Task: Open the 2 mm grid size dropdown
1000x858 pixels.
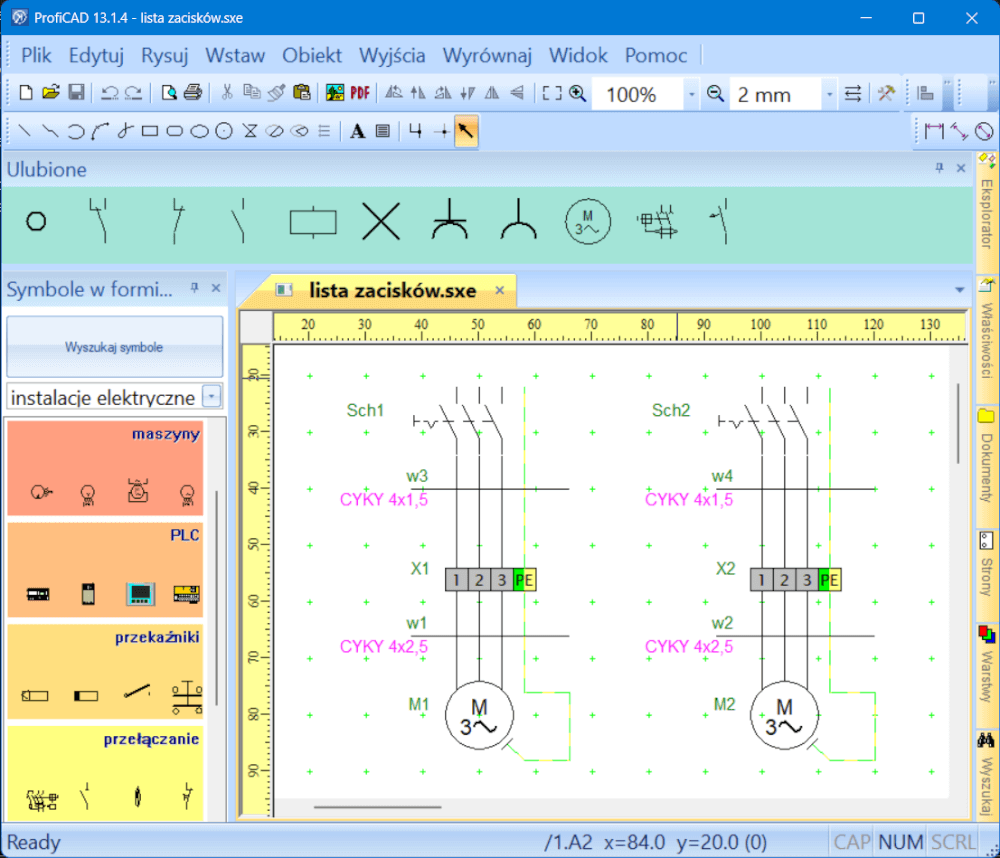Action: [x=829, y=94]
